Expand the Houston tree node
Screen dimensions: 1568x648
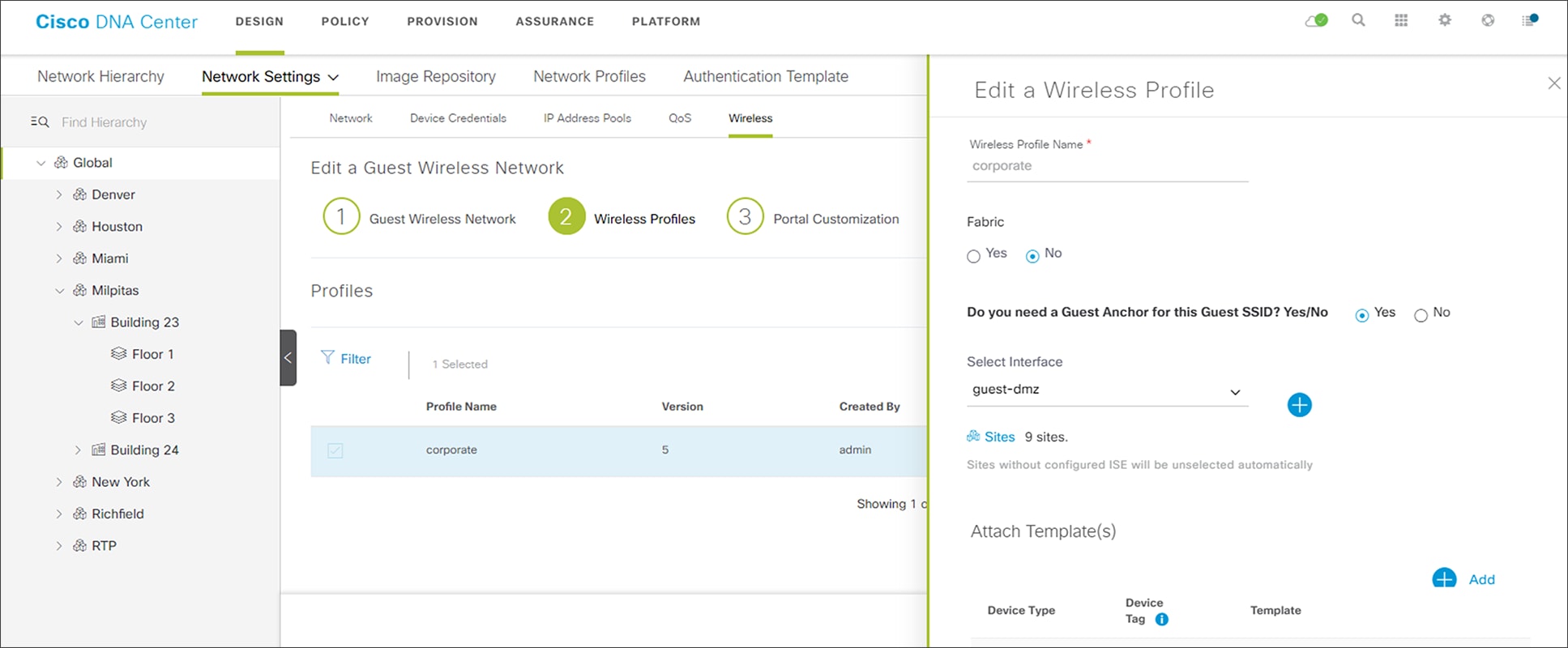(x=59, y=227)
